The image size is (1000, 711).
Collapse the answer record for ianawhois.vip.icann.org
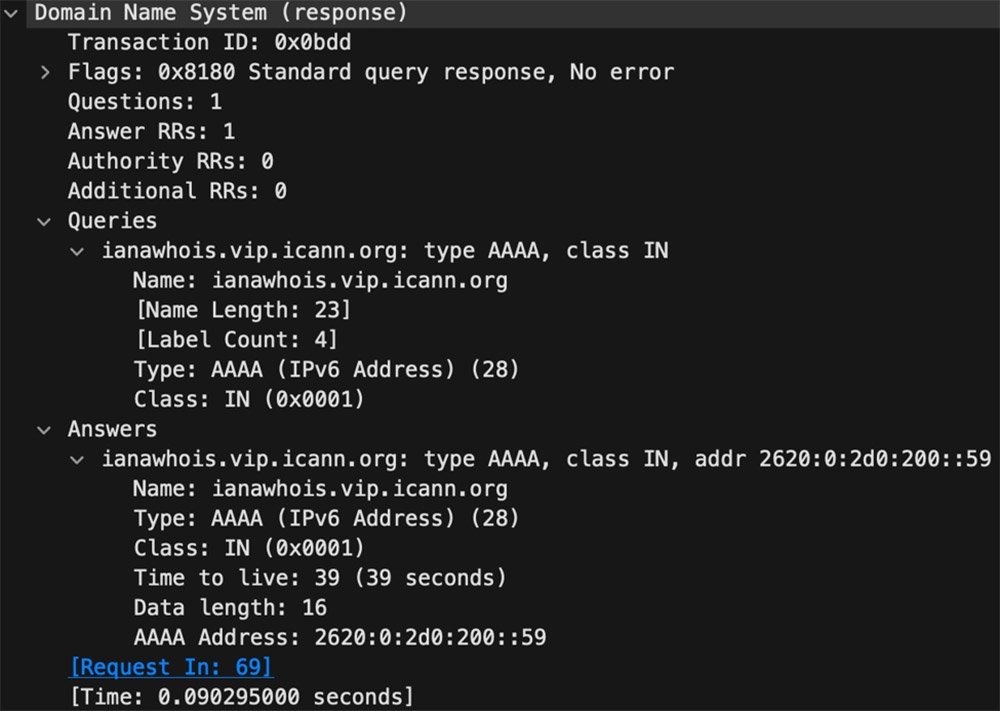[x=78, y=459]
